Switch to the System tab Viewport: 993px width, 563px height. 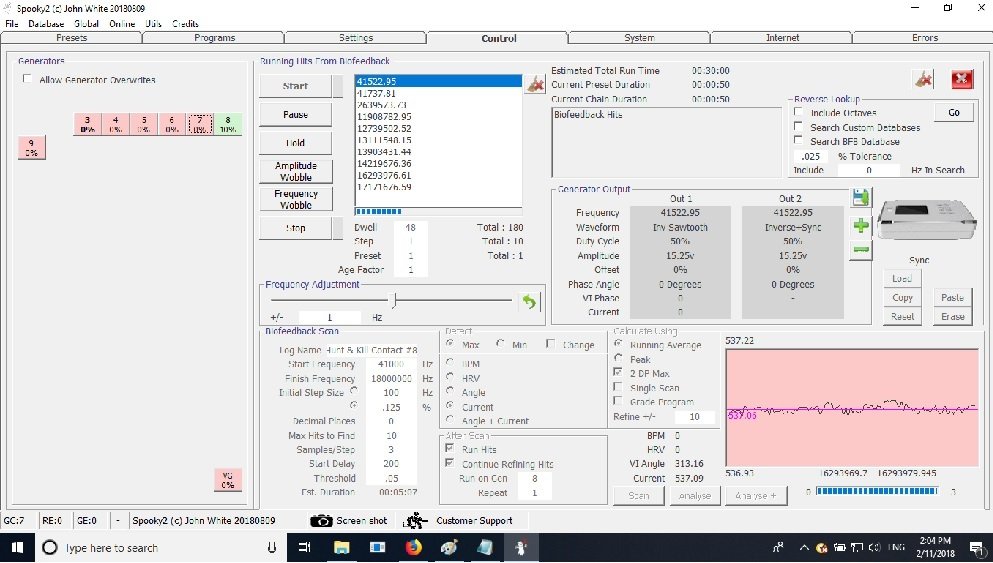coord(639,38)
